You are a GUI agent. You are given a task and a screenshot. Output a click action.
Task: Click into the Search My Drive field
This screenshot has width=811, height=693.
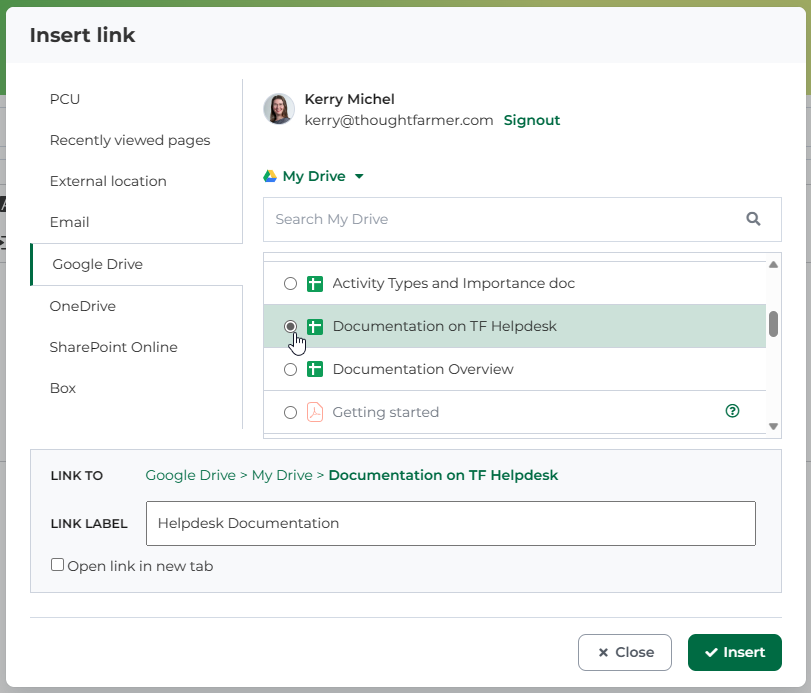coord(522,219)
